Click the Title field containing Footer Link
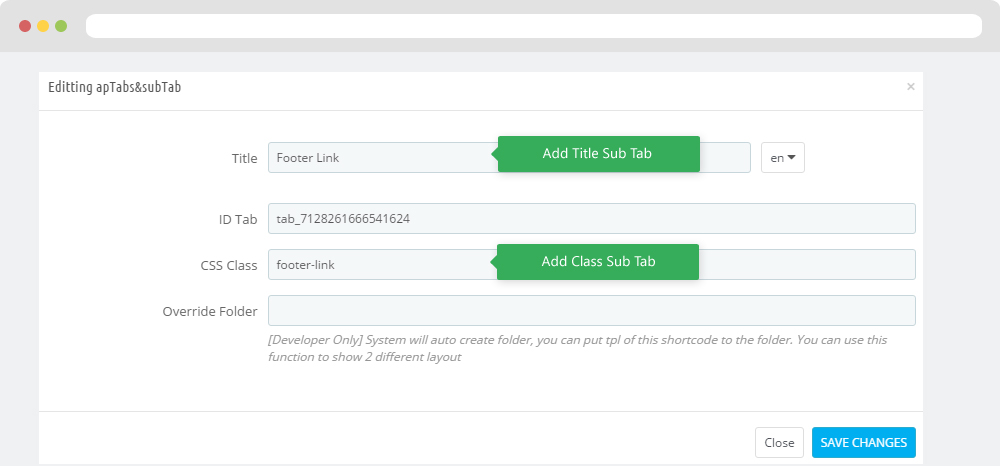The height and width of the screenshot is (466, 1000). (509, 157)
